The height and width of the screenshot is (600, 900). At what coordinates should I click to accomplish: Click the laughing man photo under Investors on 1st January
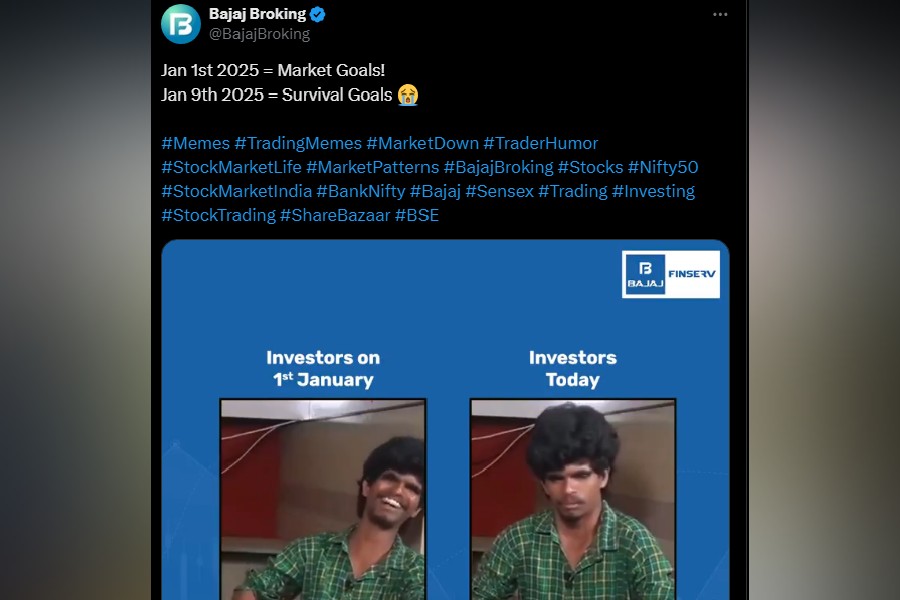(323, 500)
